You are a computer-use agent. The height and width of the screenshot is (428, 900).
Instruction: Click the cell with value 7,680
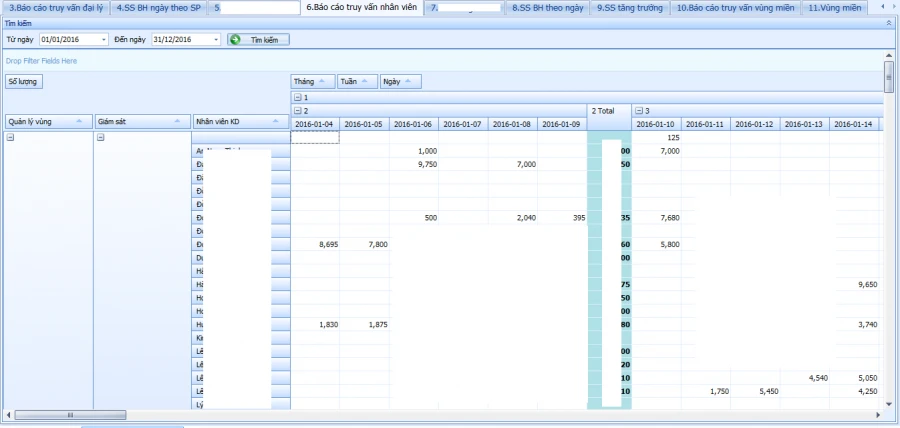(x=656, y=218)
